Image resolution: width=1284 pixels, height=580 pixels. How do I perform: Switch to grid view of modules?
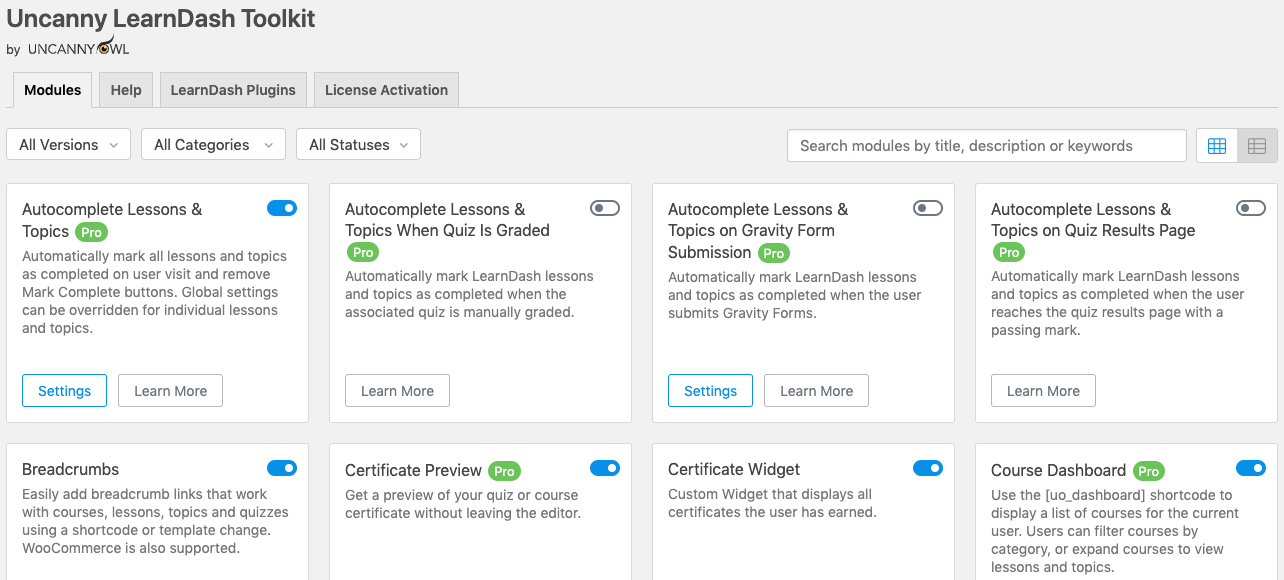click(x=1216, y=145)
